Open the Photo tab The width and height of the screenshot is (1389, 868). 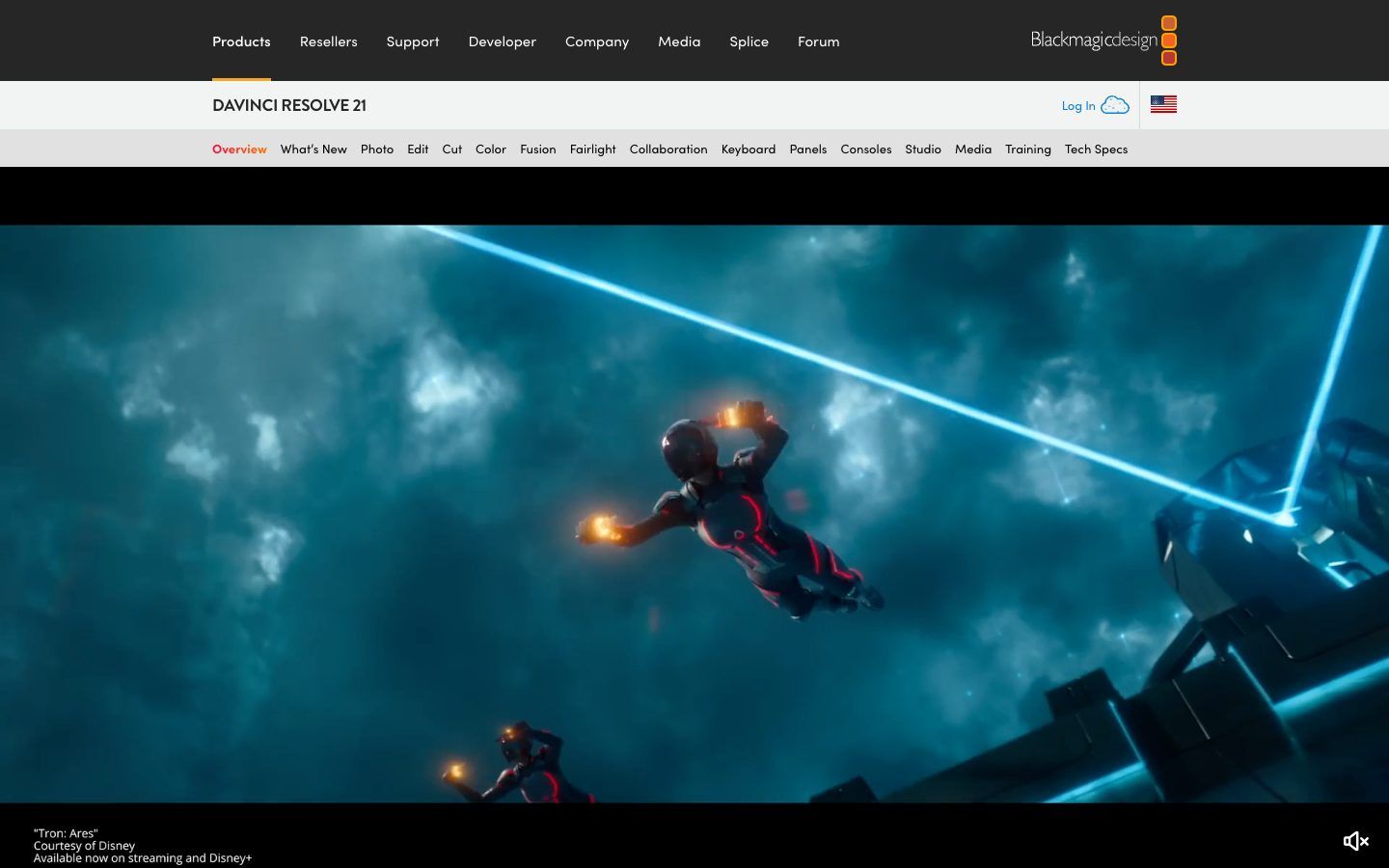click(377, 149)
